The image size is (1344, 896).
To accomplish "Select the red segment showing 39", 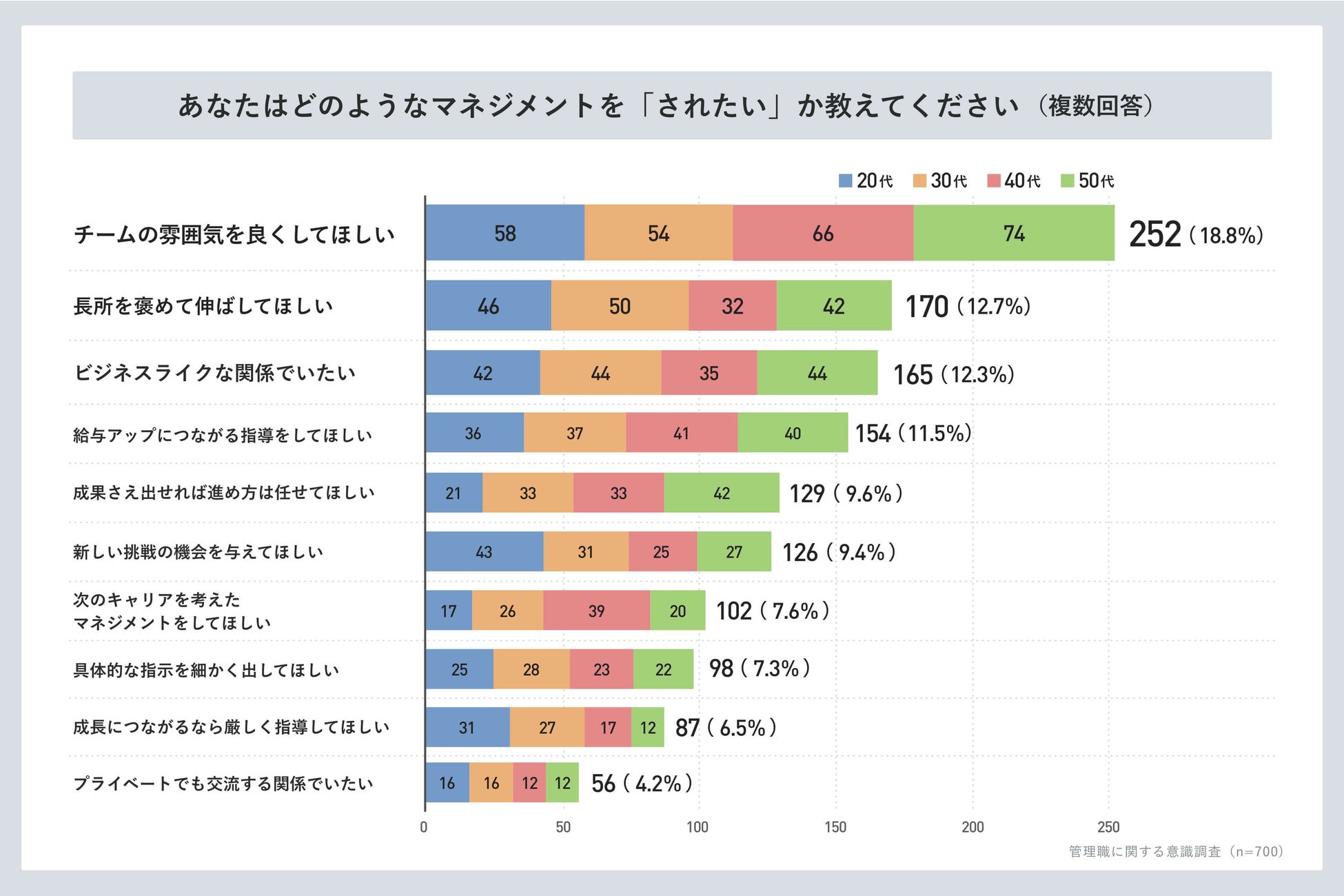I will point(596,611).
